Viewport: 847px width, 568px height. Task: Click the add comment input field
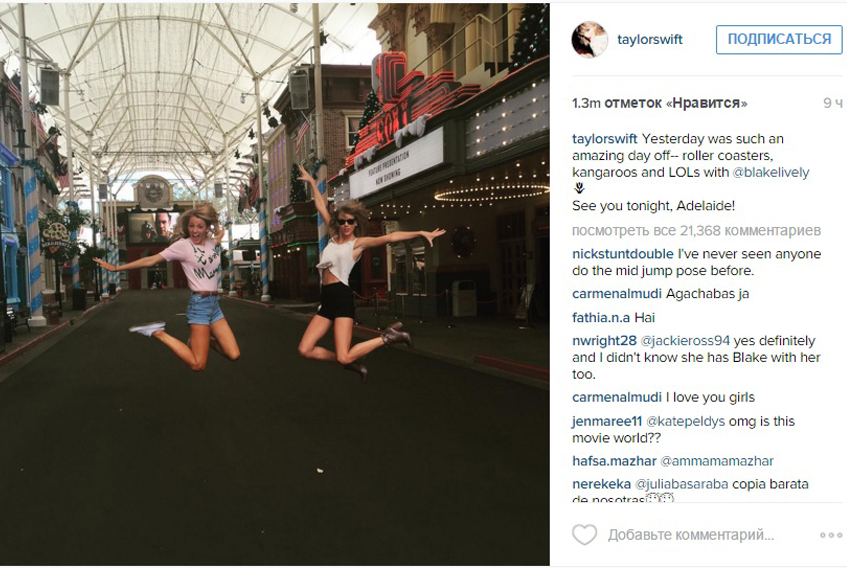pyautogui.click(x=691, y=535)
